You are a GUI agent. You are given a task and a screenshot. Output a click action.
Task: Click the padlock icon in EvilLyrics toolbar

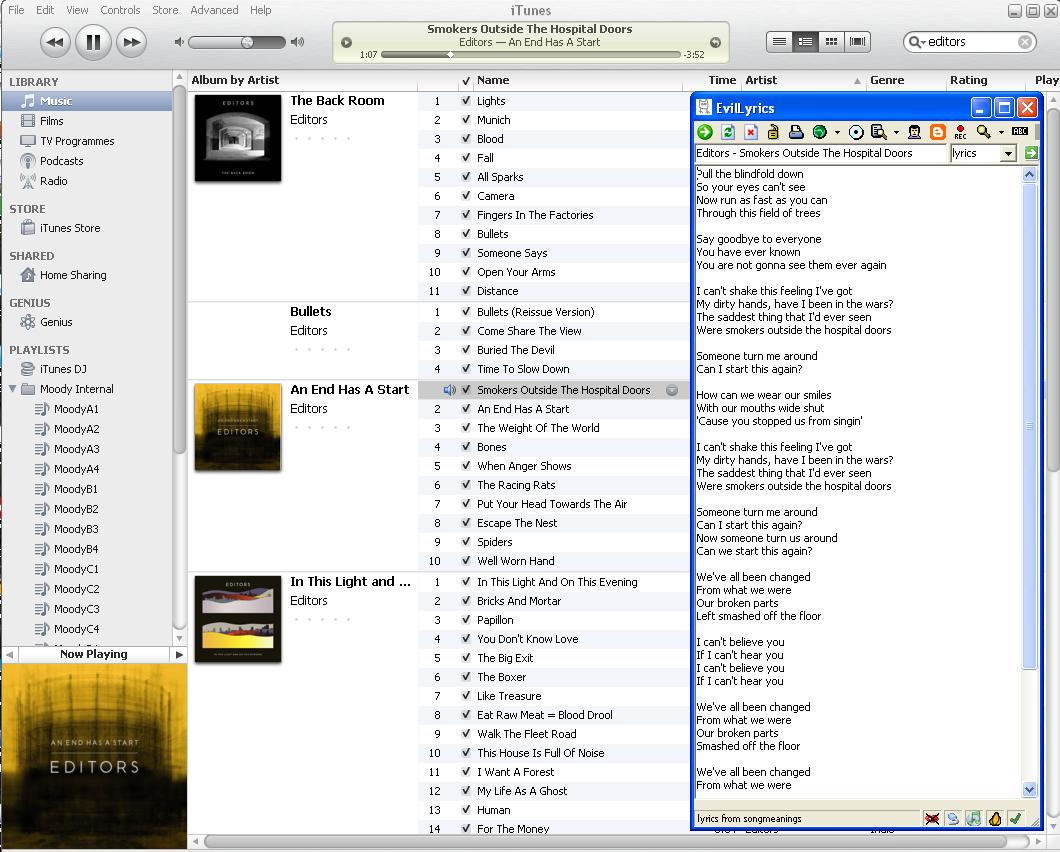tap(773, 132)
